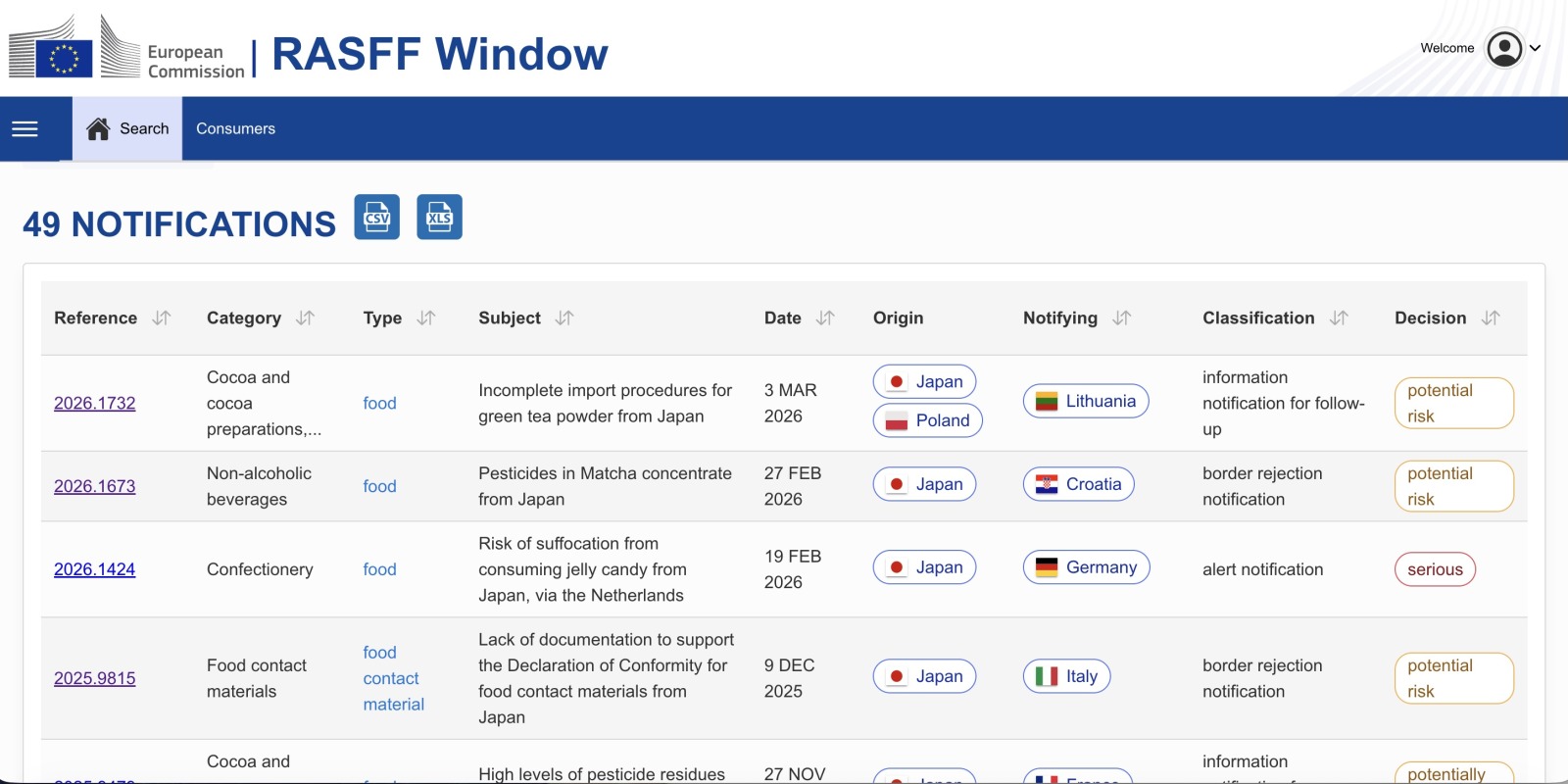Select the Poland origin country badge
Viewport: 1568px width, 784px height.
(927, 420)
